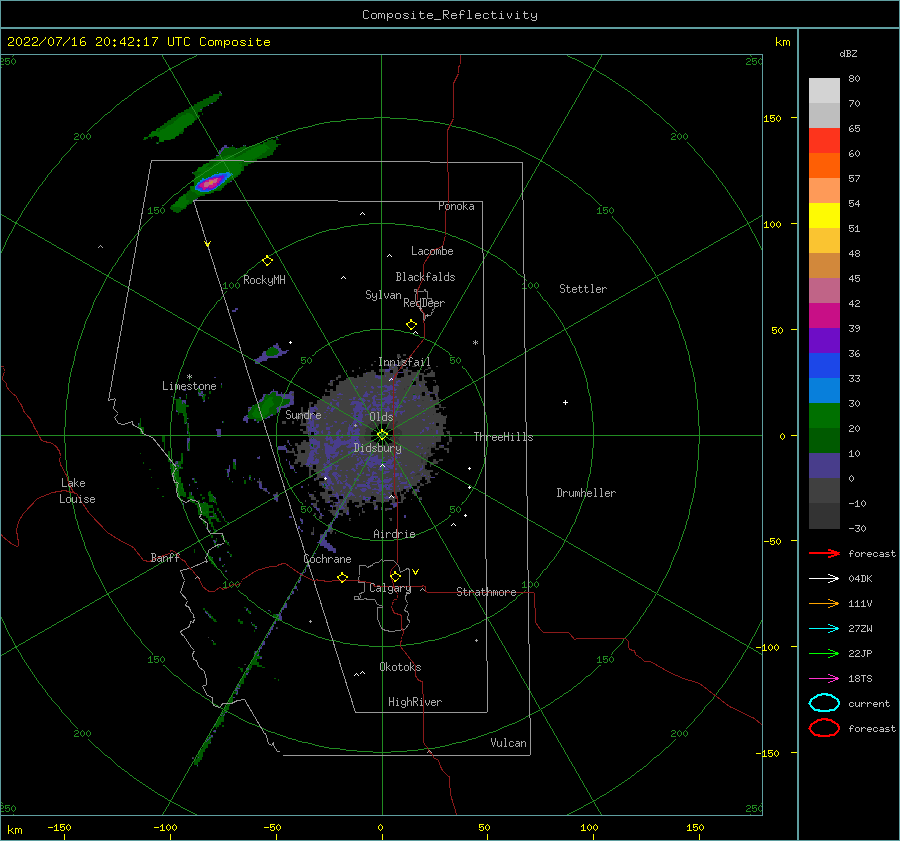Screen dimensions: 900x841
Task: Click the asterisk marker above Limestone
Action: [x=189, y=377]
